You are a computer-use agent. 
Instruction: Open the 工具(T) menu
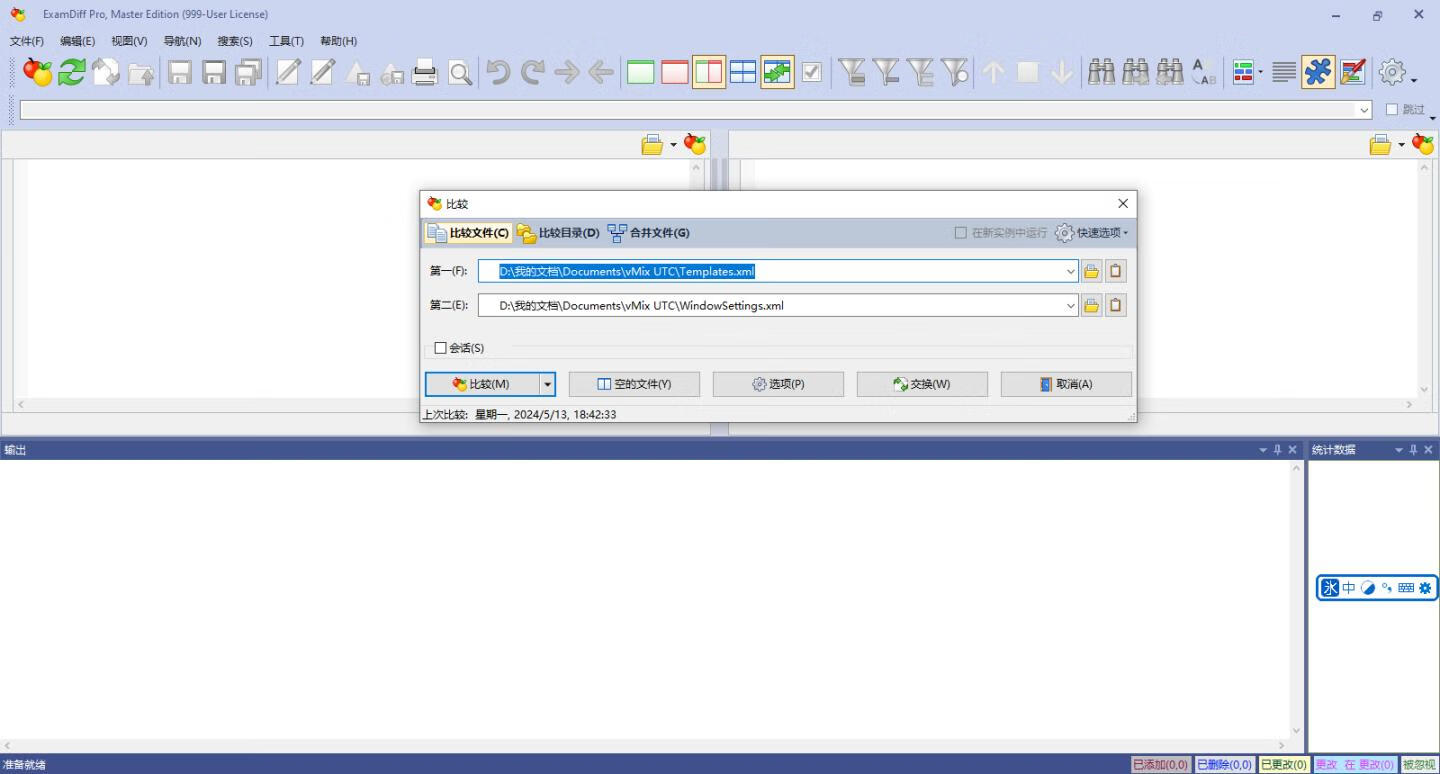point(286,41)
